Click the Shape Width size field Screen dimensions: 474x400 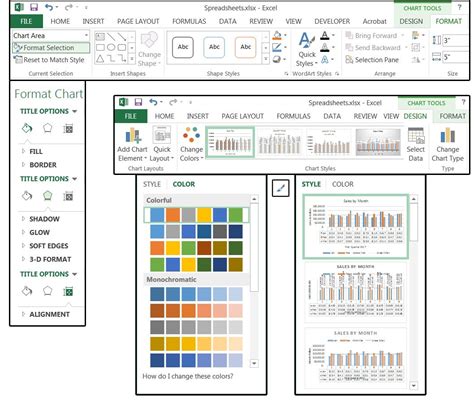pyautogui.click(x=455, y=57)
